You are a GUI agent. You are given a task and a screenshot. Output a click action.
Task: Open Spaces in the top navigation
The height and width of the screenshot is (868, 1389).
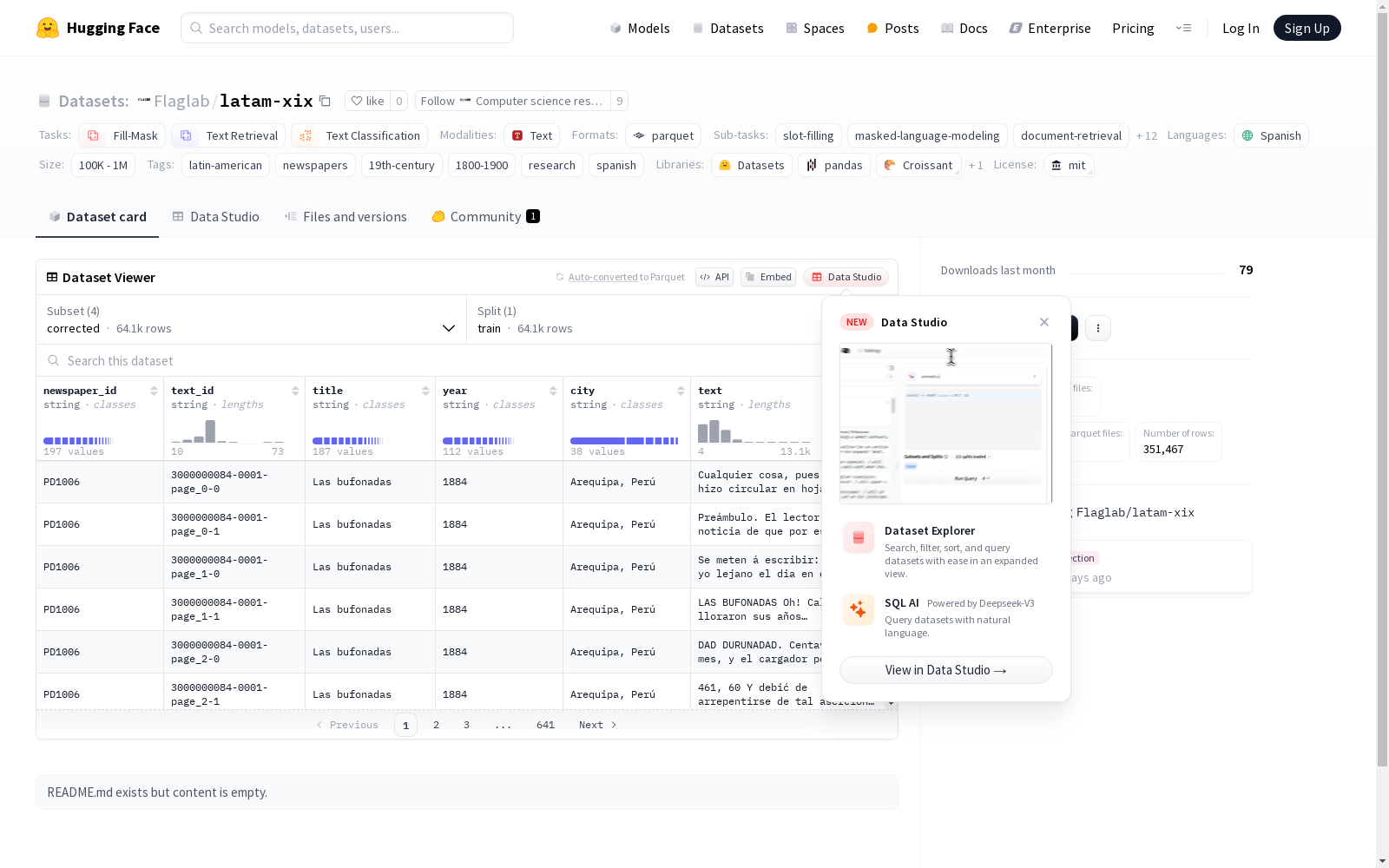[814, 28]
